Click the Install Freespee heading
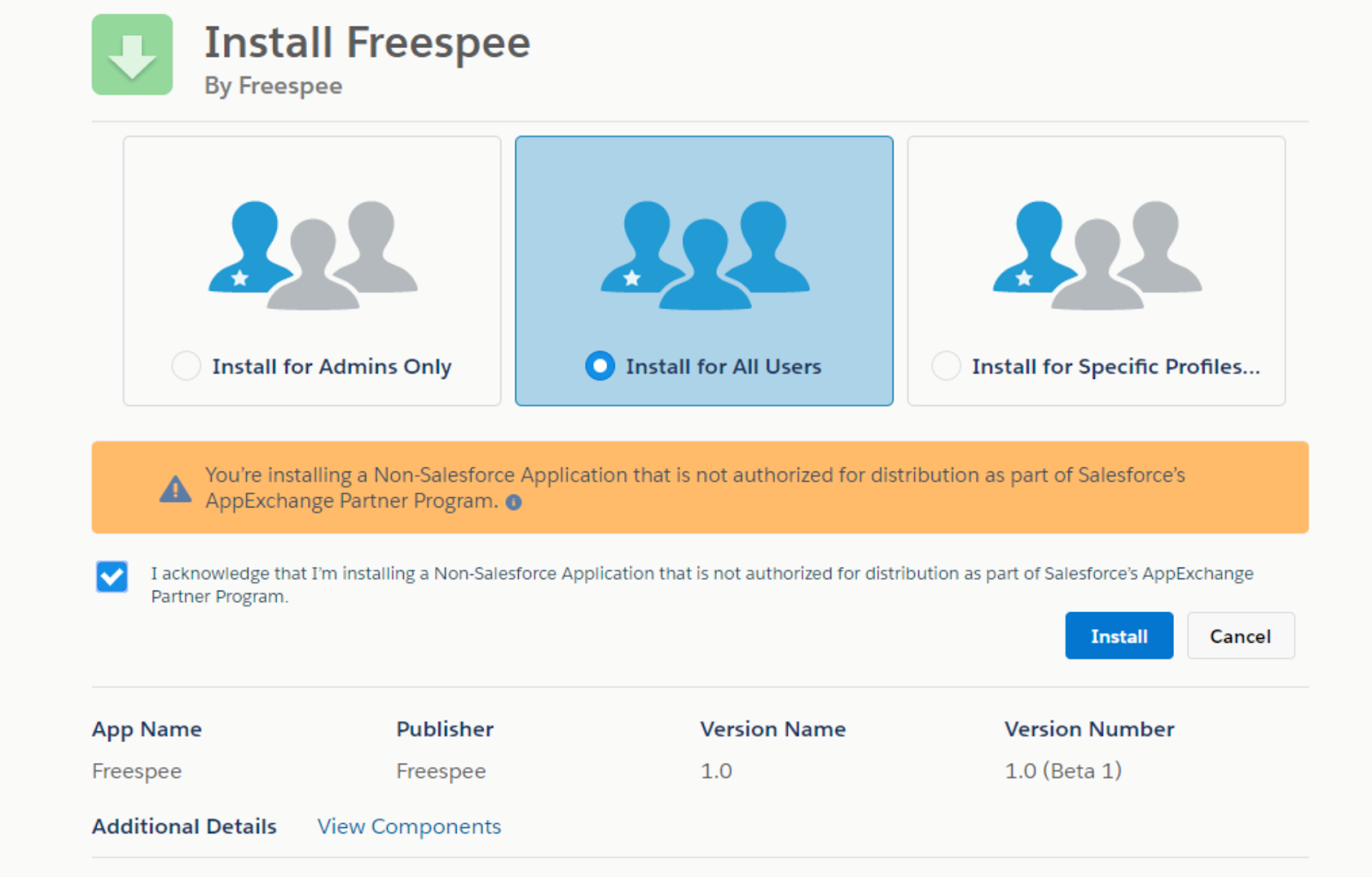The height and width of the screenshot is (877, 1372). (367, 43)
